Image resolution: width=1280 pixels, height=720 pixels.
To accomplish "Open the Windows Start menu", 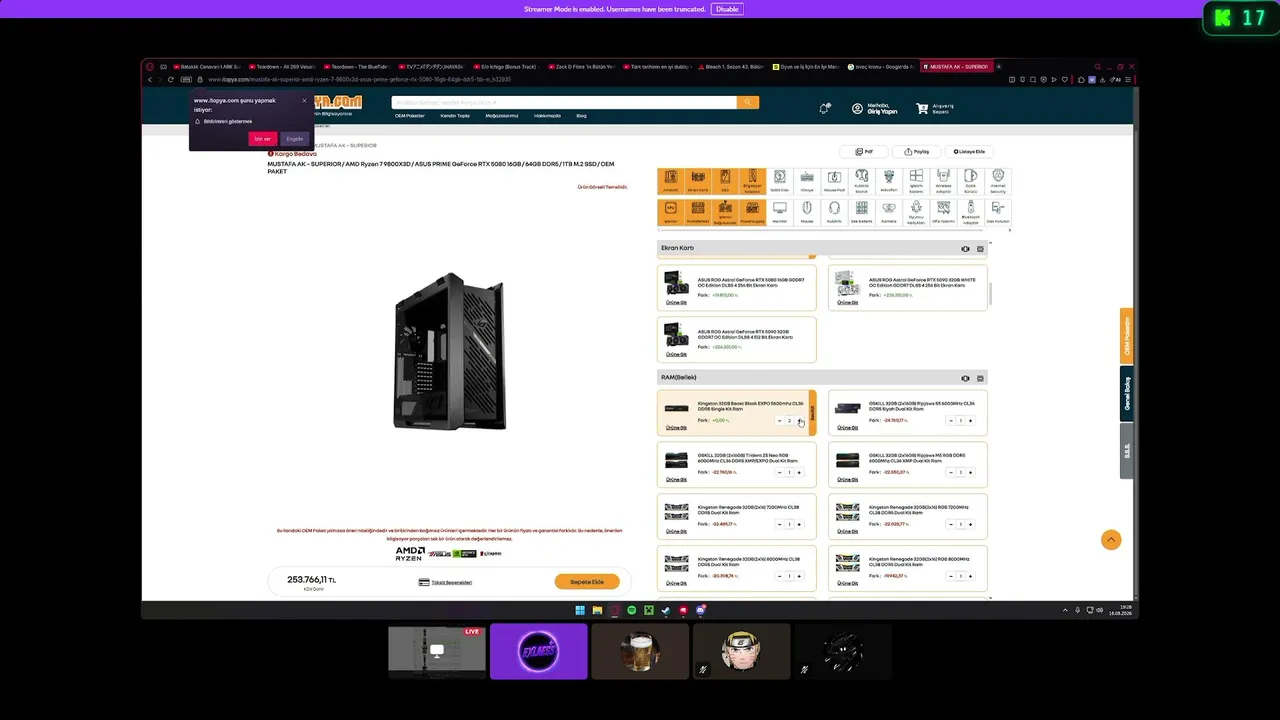I will [579, 610].
